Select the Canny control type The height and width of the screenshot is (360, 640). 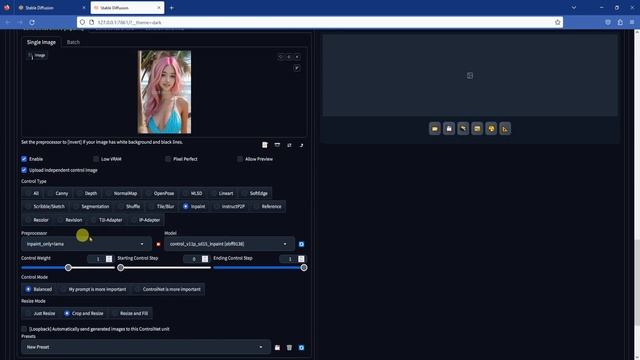pyautogui.click(x=58, y=193)
